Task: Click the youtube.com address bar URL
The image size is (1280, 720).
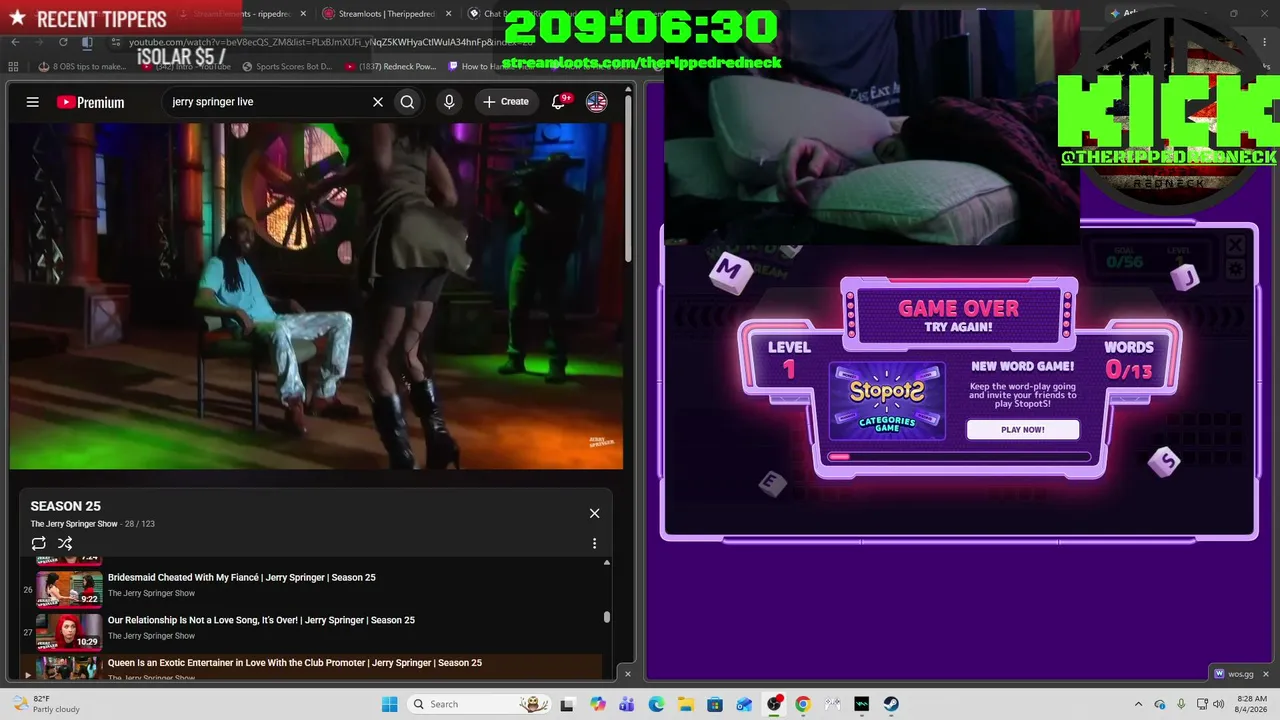Action: pyautogui.click(x=330, y=42)
